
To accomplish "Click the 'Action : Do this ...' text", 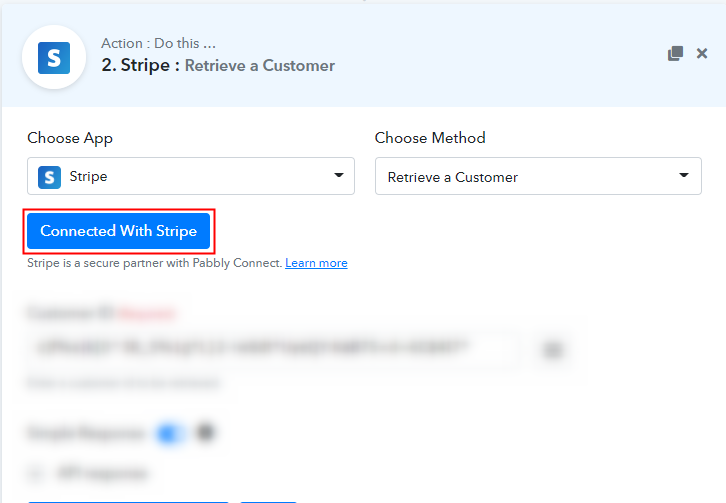I will coord(158,43).
